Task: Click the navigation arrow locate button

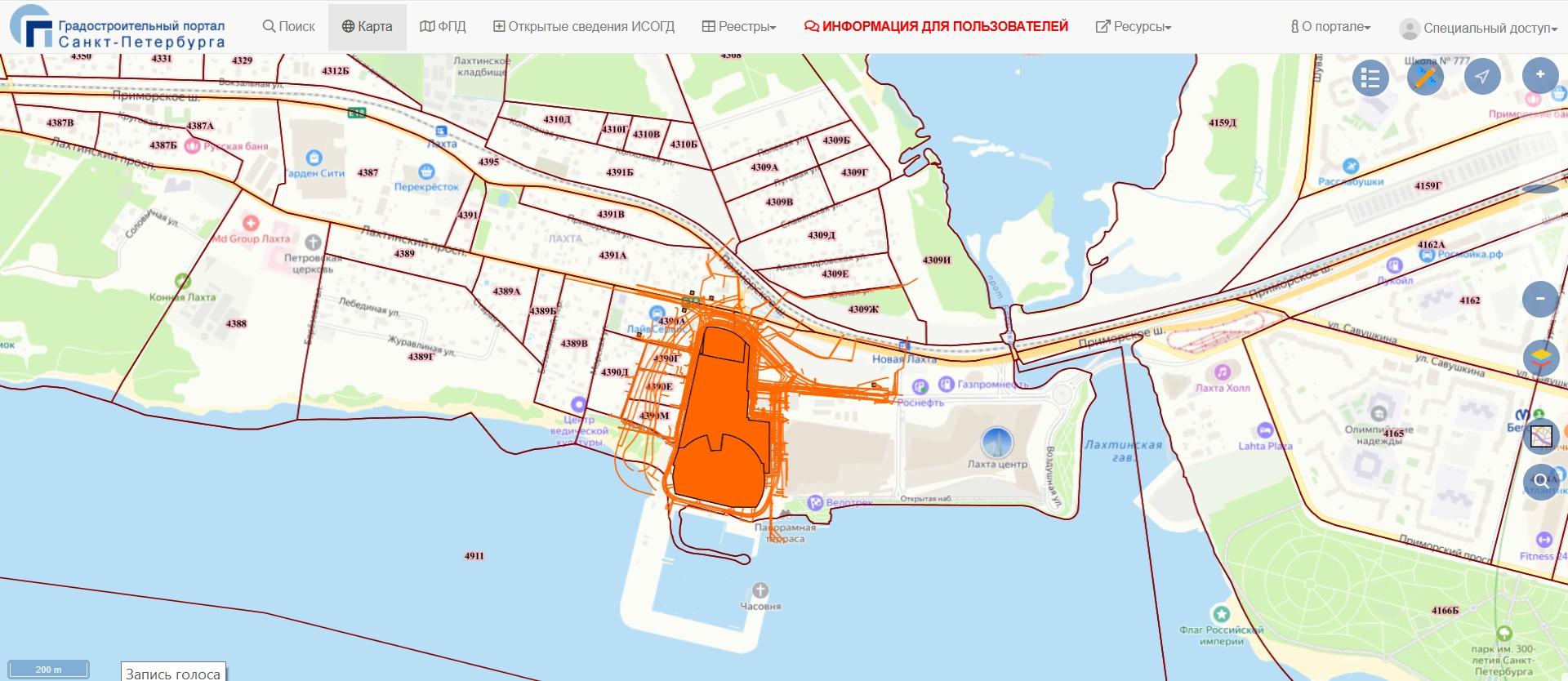Action: pos(1482,77)
